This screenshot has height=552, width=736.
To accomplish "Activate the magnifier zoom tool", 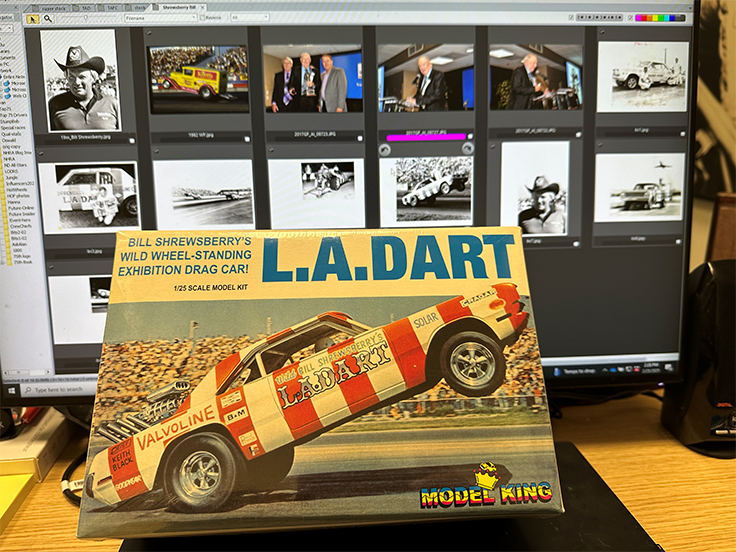I will (48, 18).
